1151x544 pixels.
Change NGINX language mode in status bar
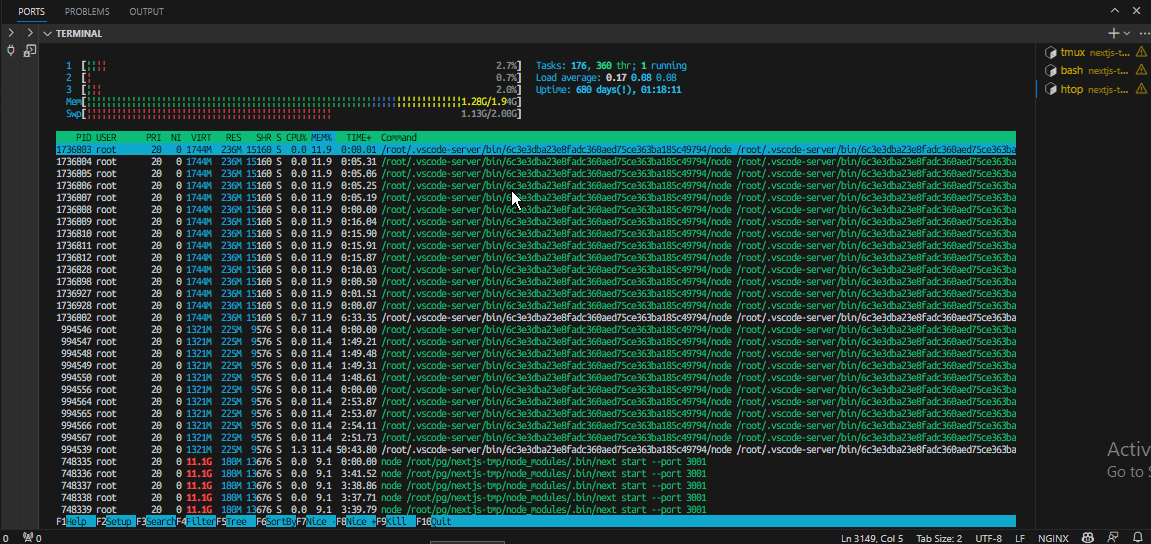(1053, 537)
